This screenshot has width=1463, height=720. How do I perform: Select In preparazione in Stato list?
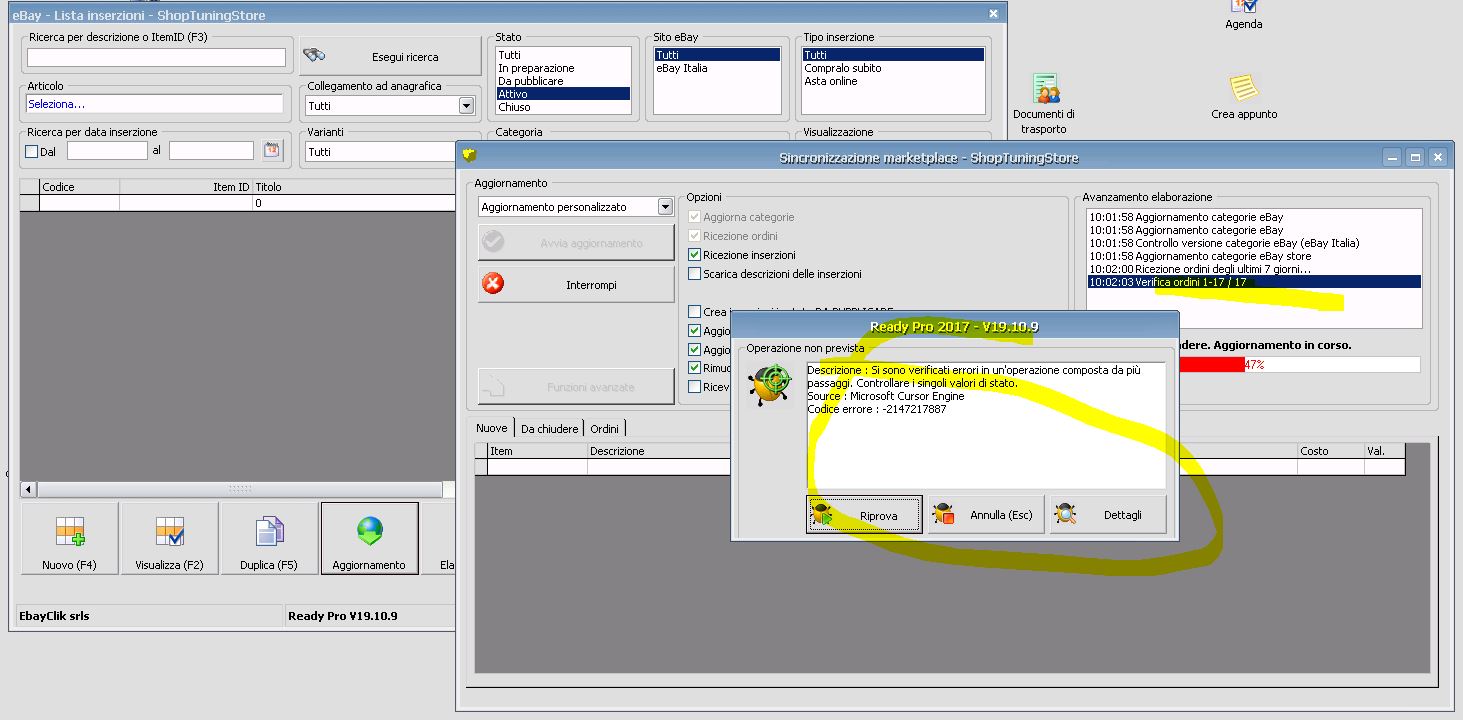click(564, 68)
